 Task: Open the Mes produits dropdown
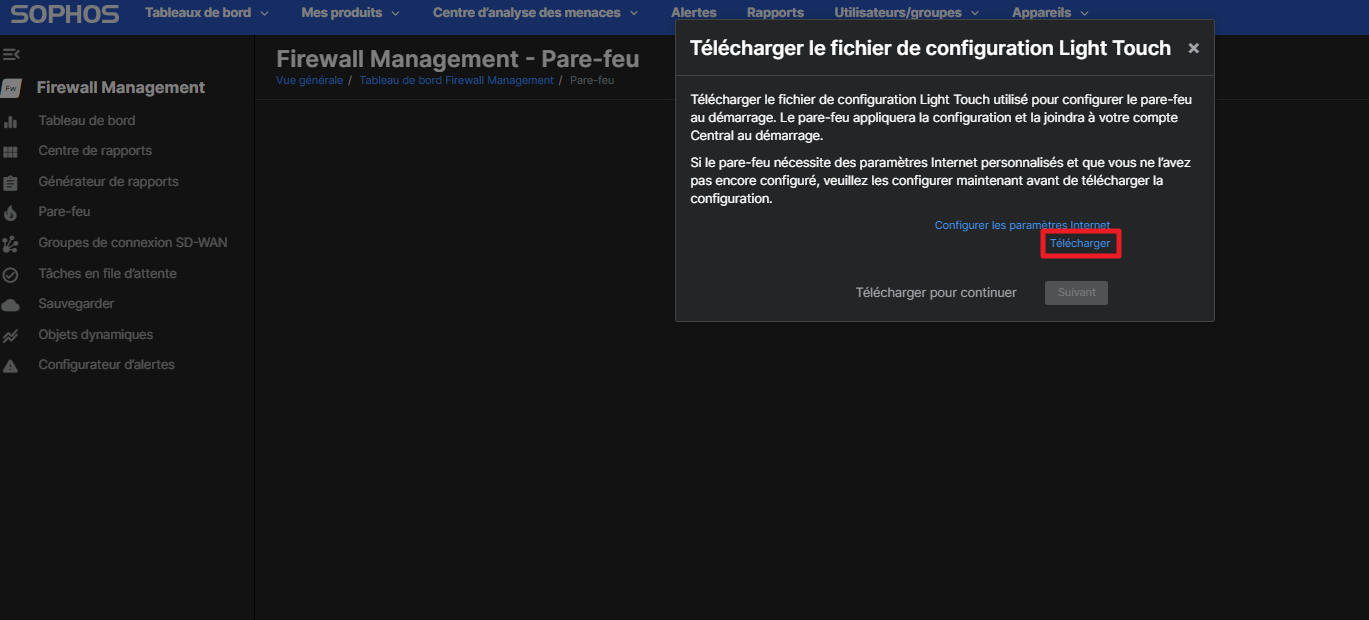tap(350, 13)
